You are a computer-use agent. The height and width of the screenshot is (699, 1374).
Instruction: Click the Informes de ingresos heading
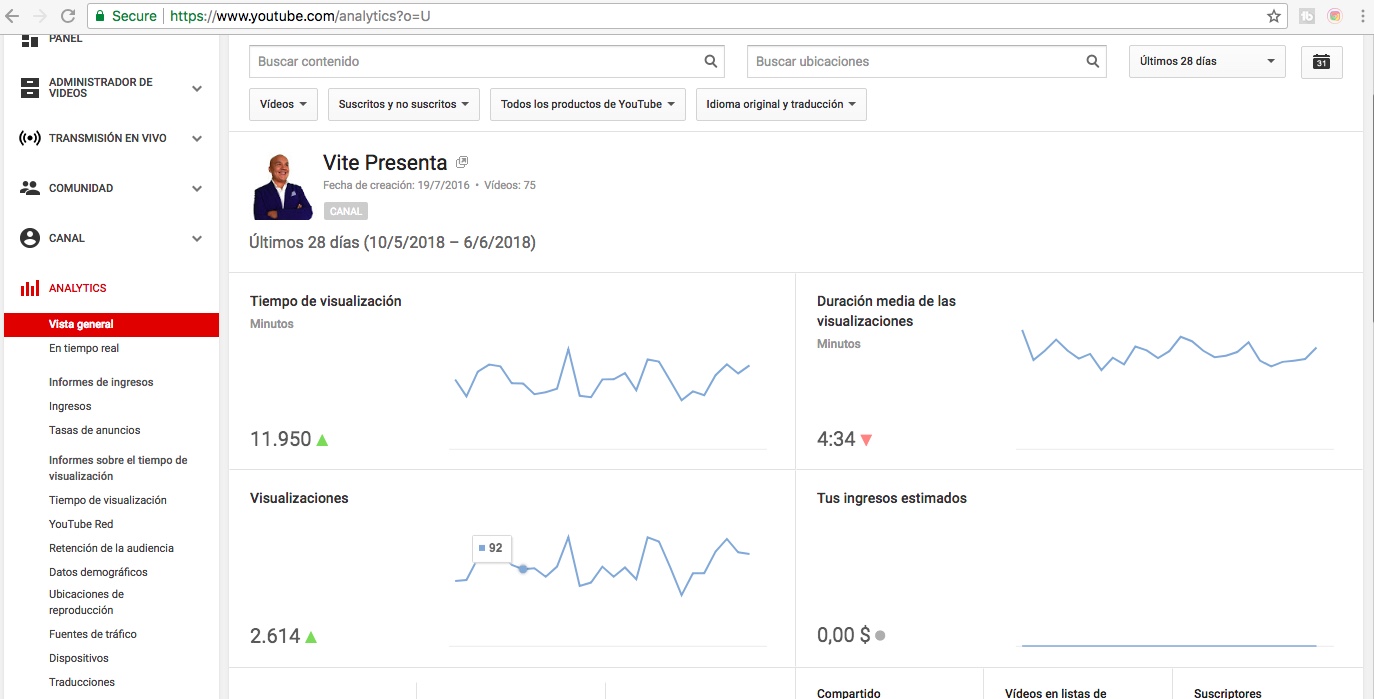pos(101,382)
